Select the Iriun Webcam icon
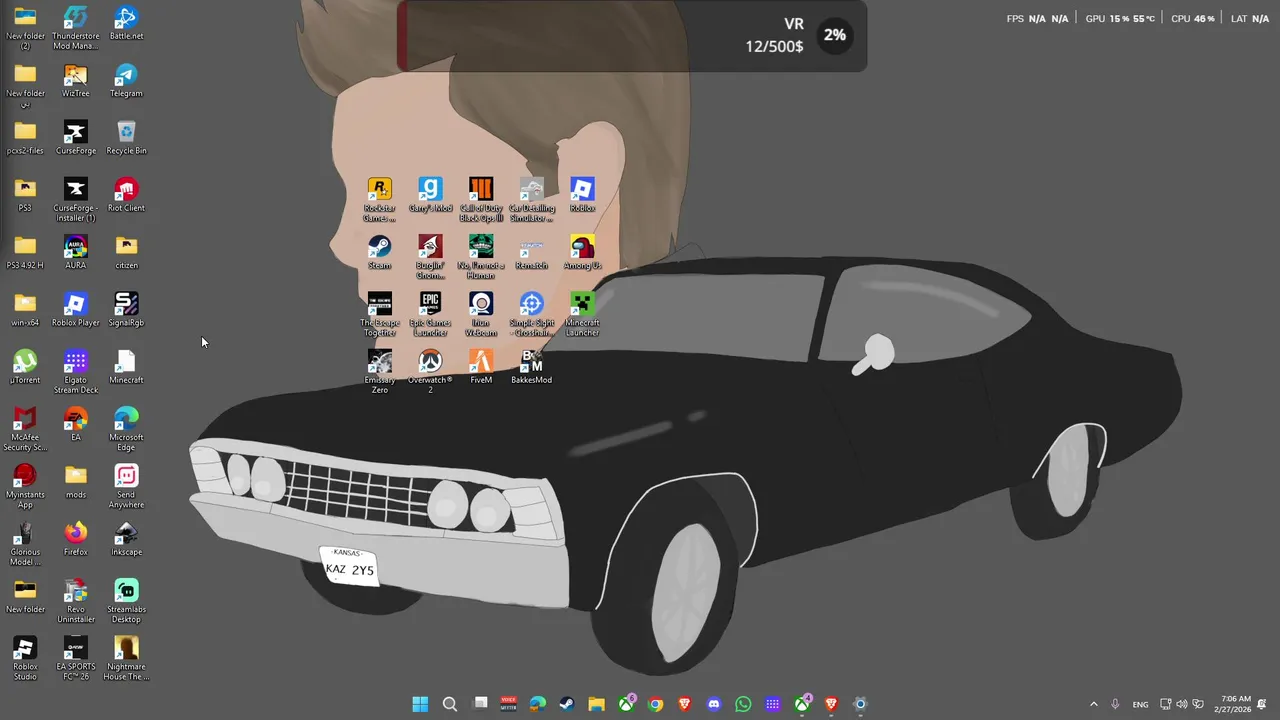Image resolution: width=1280 pixels, height=720 pixels. (481, 314)
